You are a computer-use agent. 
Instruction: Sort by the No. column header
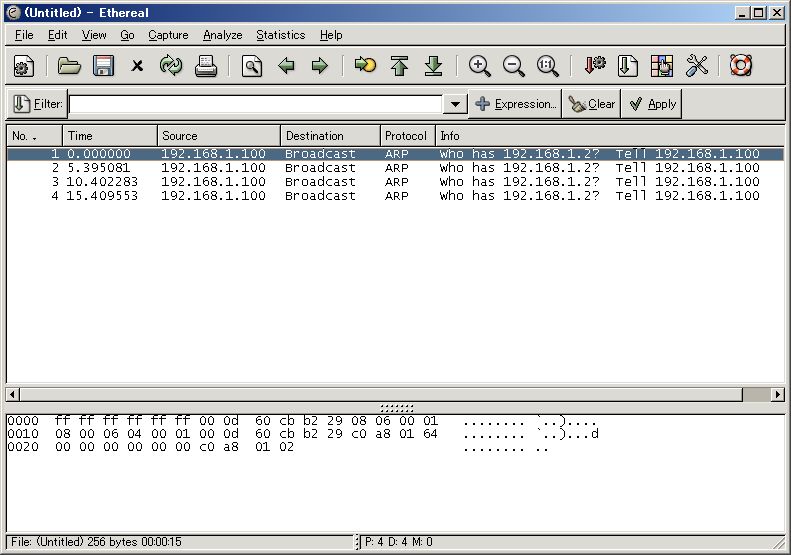34,136
